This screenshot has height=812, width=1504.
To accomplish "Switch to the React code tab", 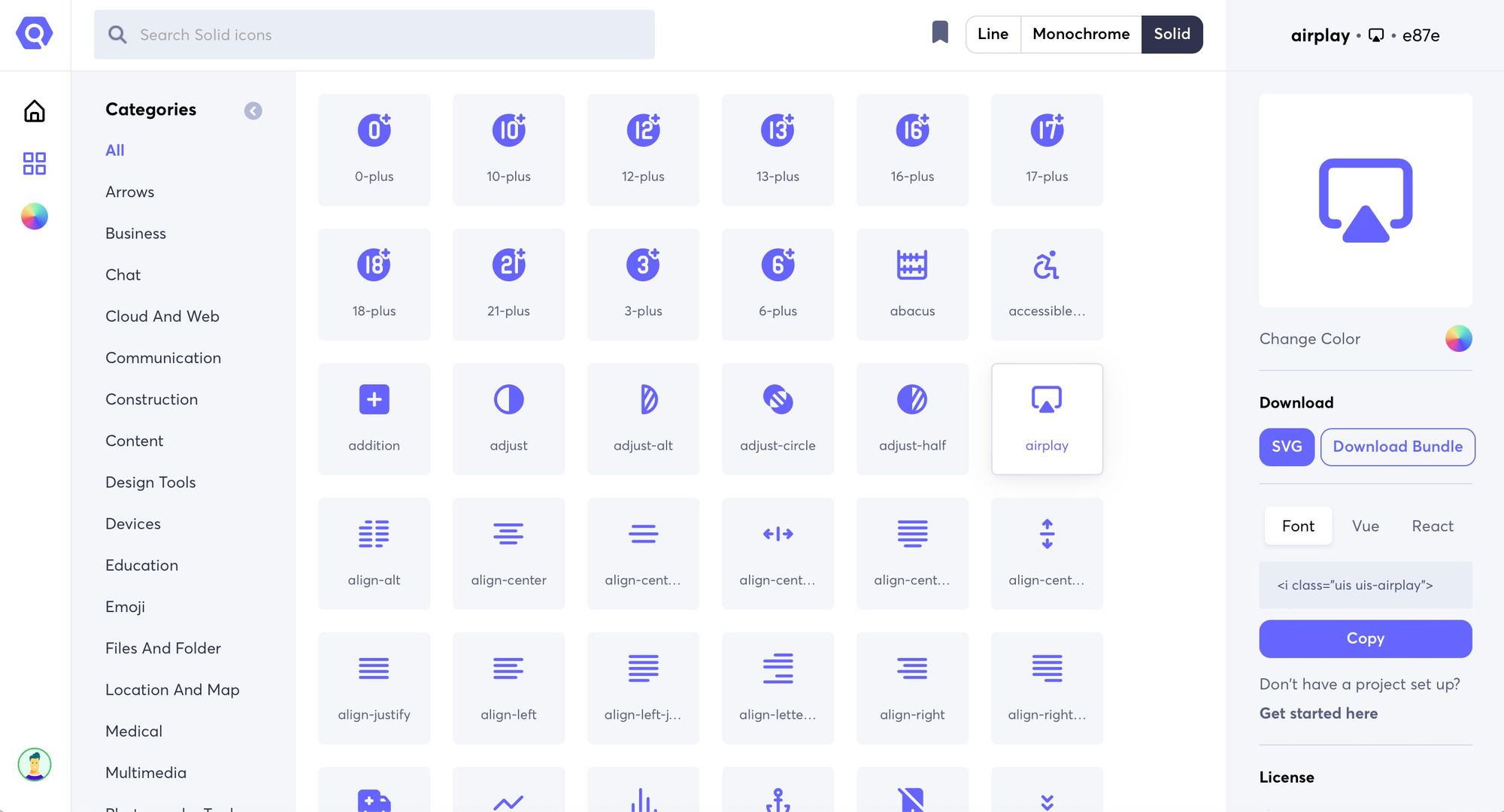I will (1433, 526).
